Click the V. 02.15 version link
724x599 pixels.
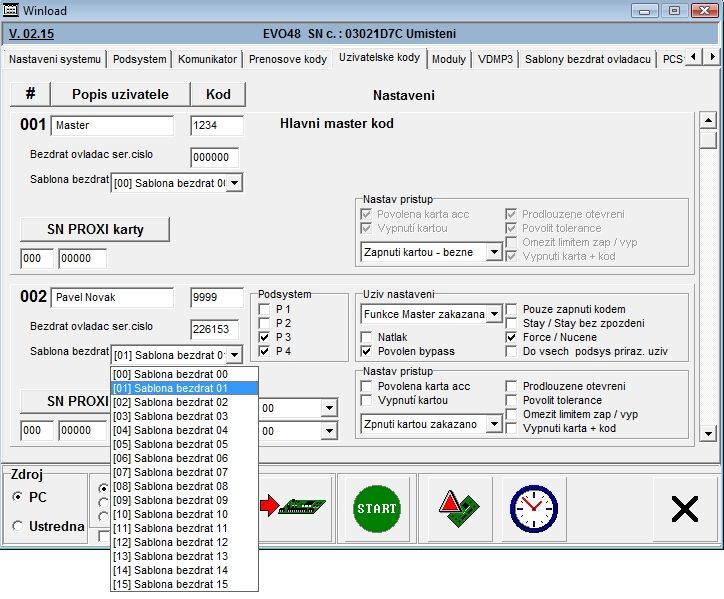[31, 33]
